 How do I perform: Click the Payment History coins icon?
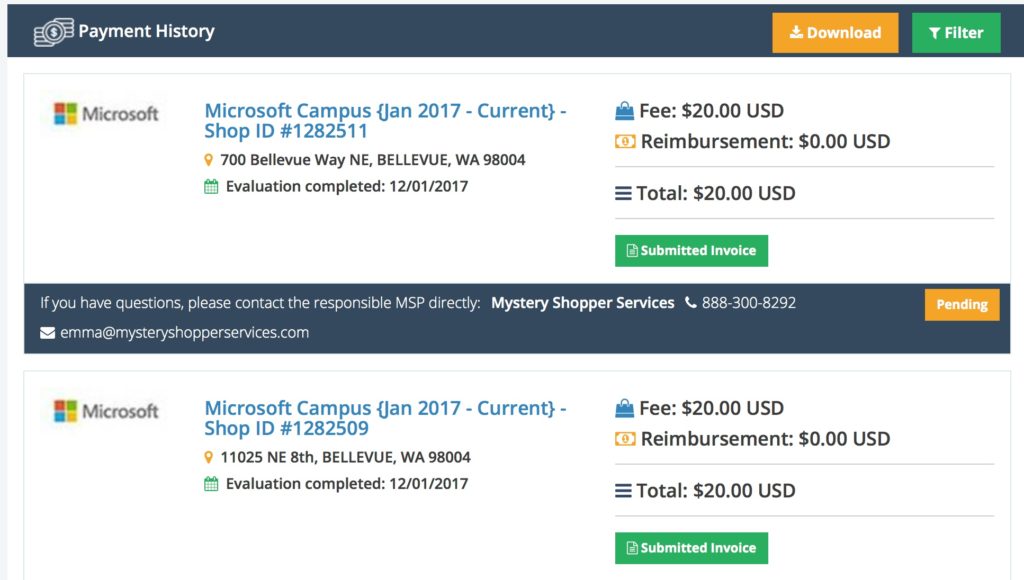[x=54, y=32]
